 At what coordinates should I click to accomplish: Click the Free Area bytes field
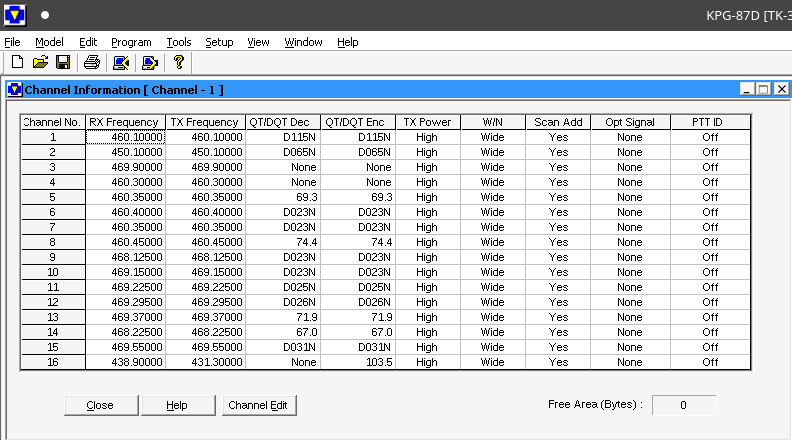coord(684,405)
